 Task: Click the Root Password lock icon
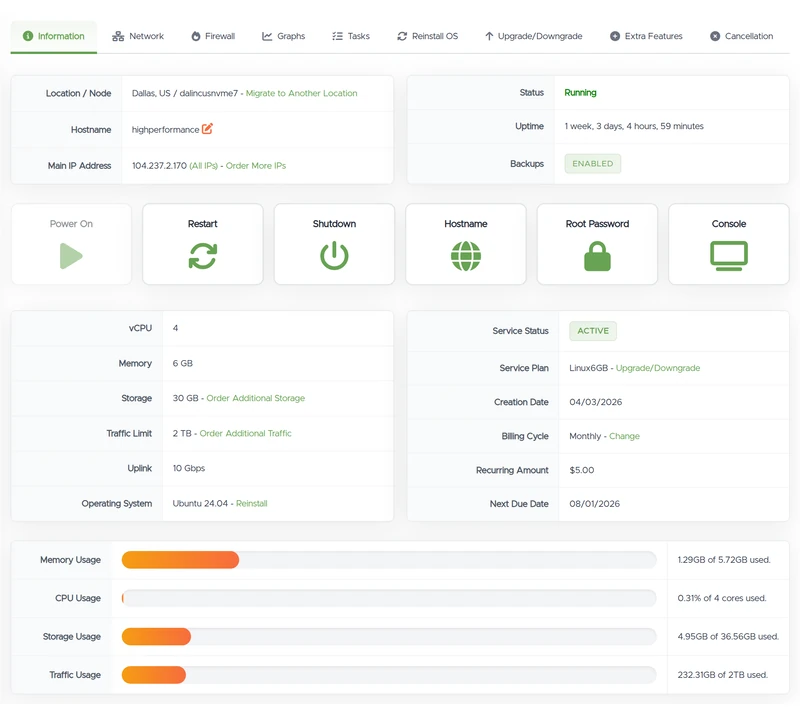click(597, 256)
